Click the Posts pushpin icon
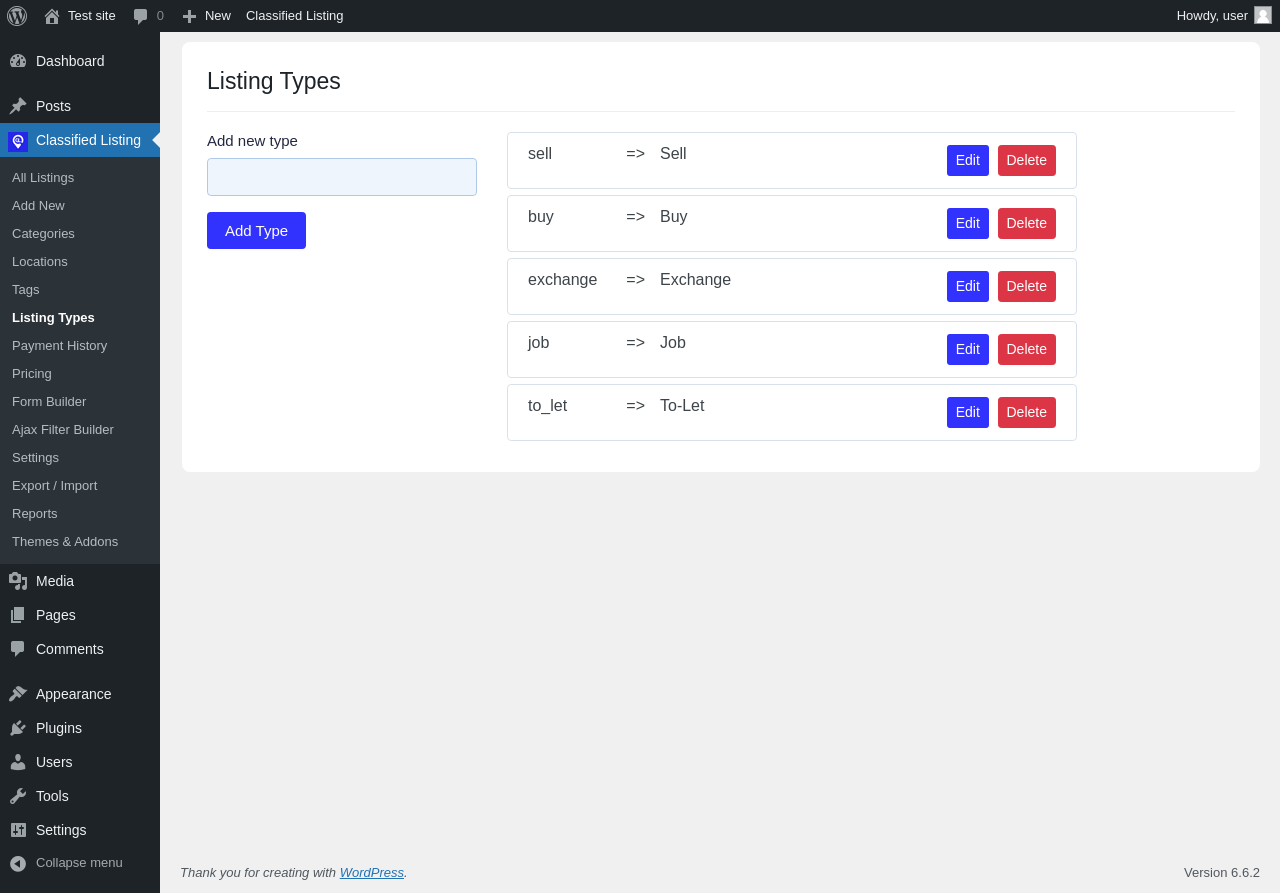1280x893 pixels. 18,106
